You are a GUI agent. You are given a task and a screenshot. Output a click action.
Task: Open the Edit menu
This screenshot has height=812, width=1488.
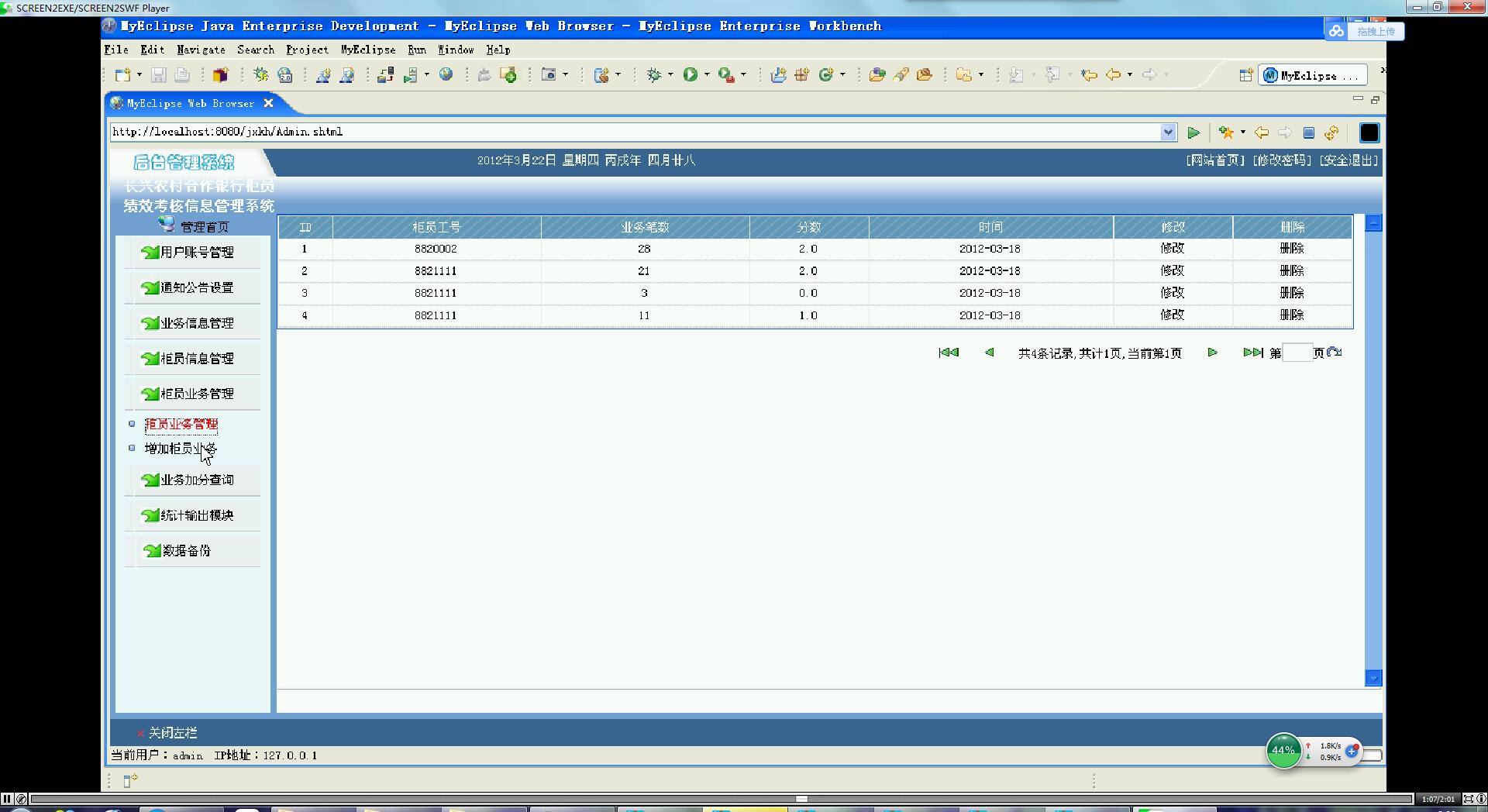(153, 50)
